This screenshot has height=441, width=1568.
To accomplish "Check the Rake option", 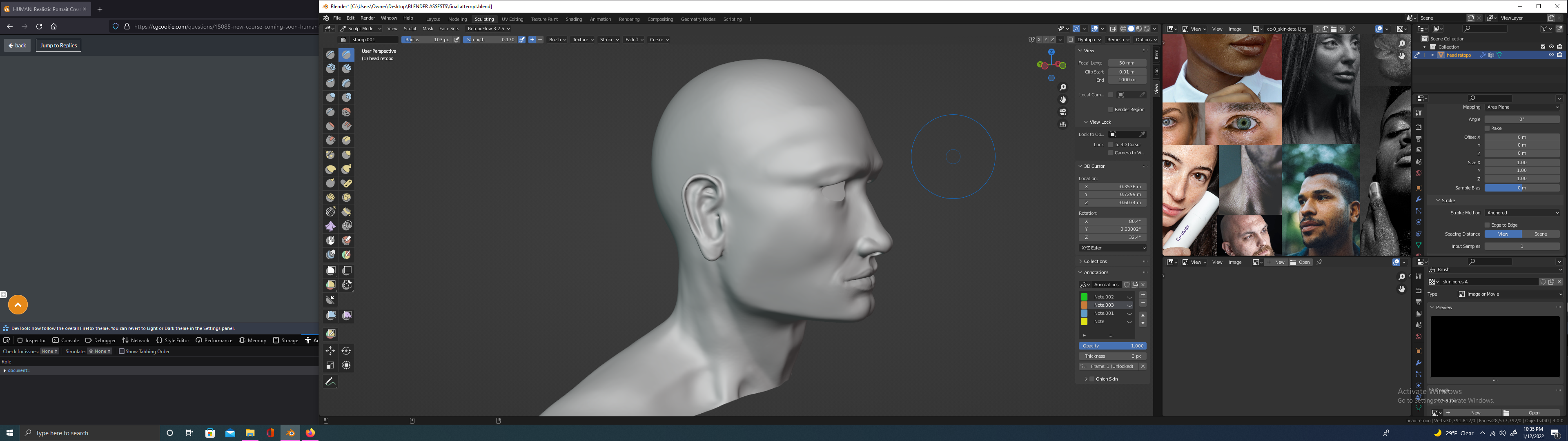I will pos(1487,129).
